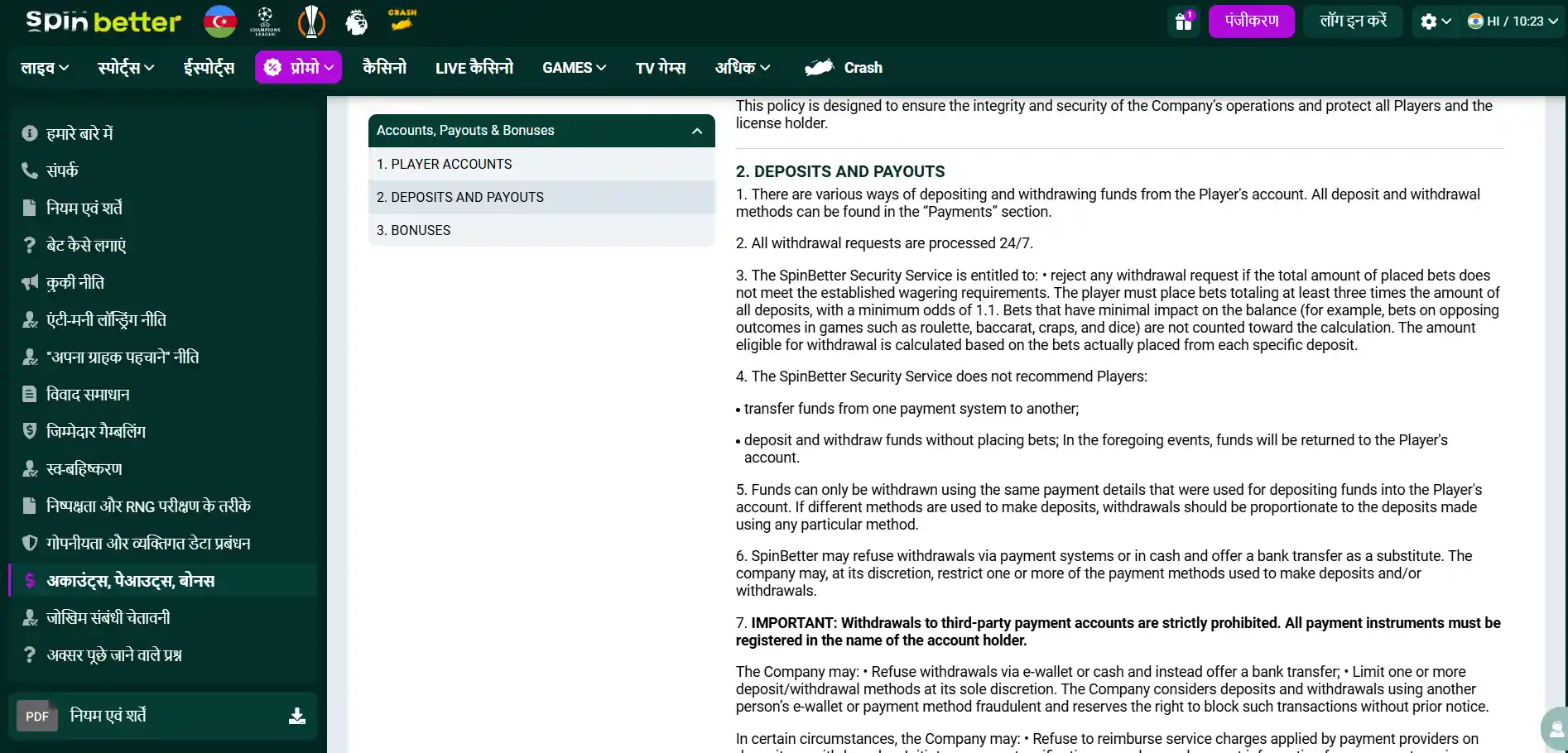Click the लॉग इन करें login button
Image resolution: width=1568 pixels, height=753 pixels.
click(1353, 22)
